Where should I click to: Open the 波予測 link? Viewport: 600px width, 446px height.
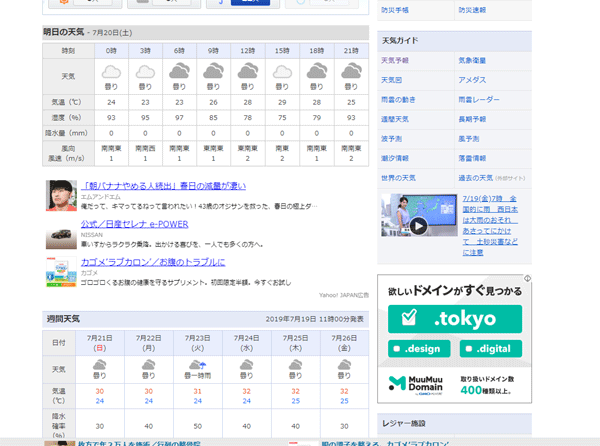point(391,138)
